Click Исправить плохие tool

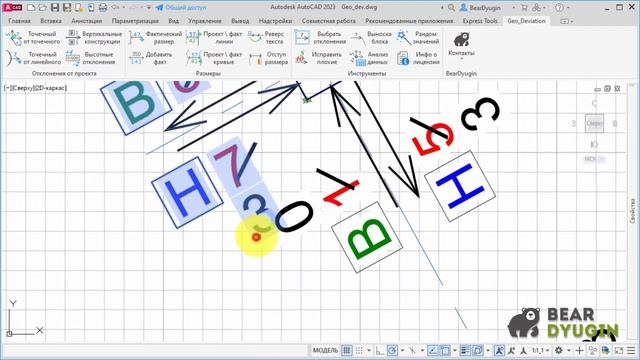coord(318,58)
